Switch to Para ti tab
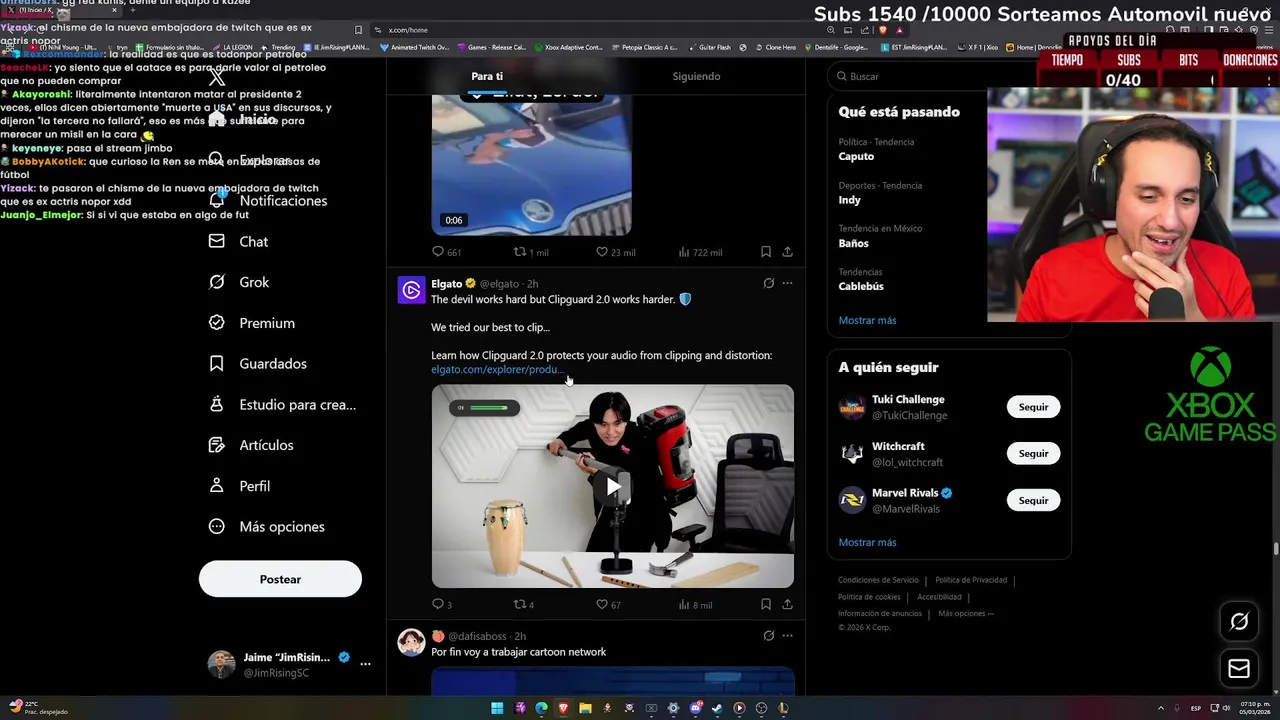The width and height of the screenshot is (1280, 720). (487, 76)
